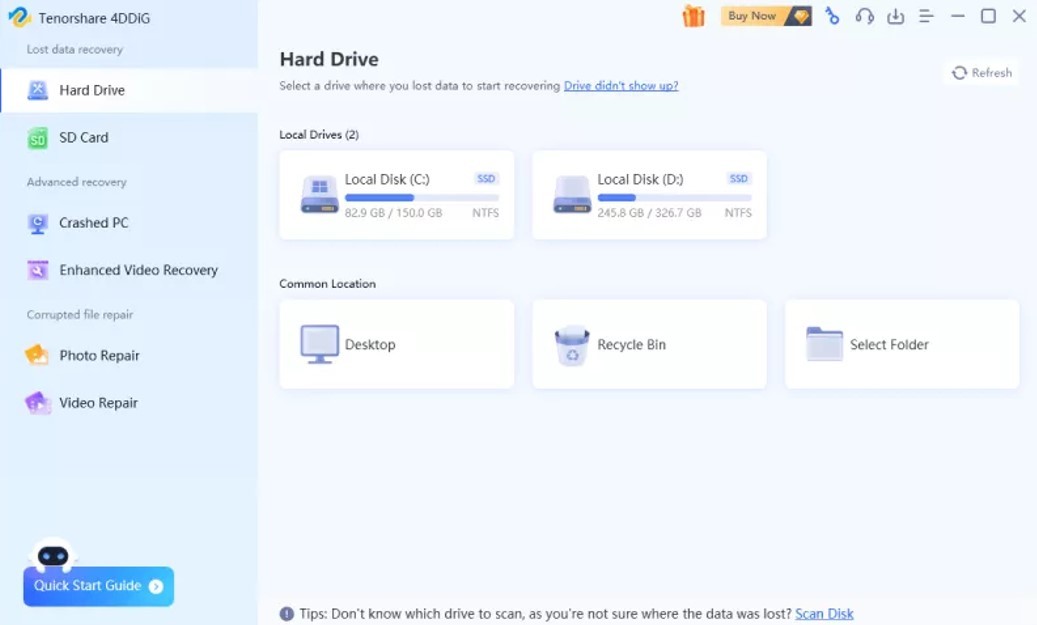Open the hamburger menu in title bar
This screenshot has width=1037, height=625.
pyautogui.click(x=926, y=16)
